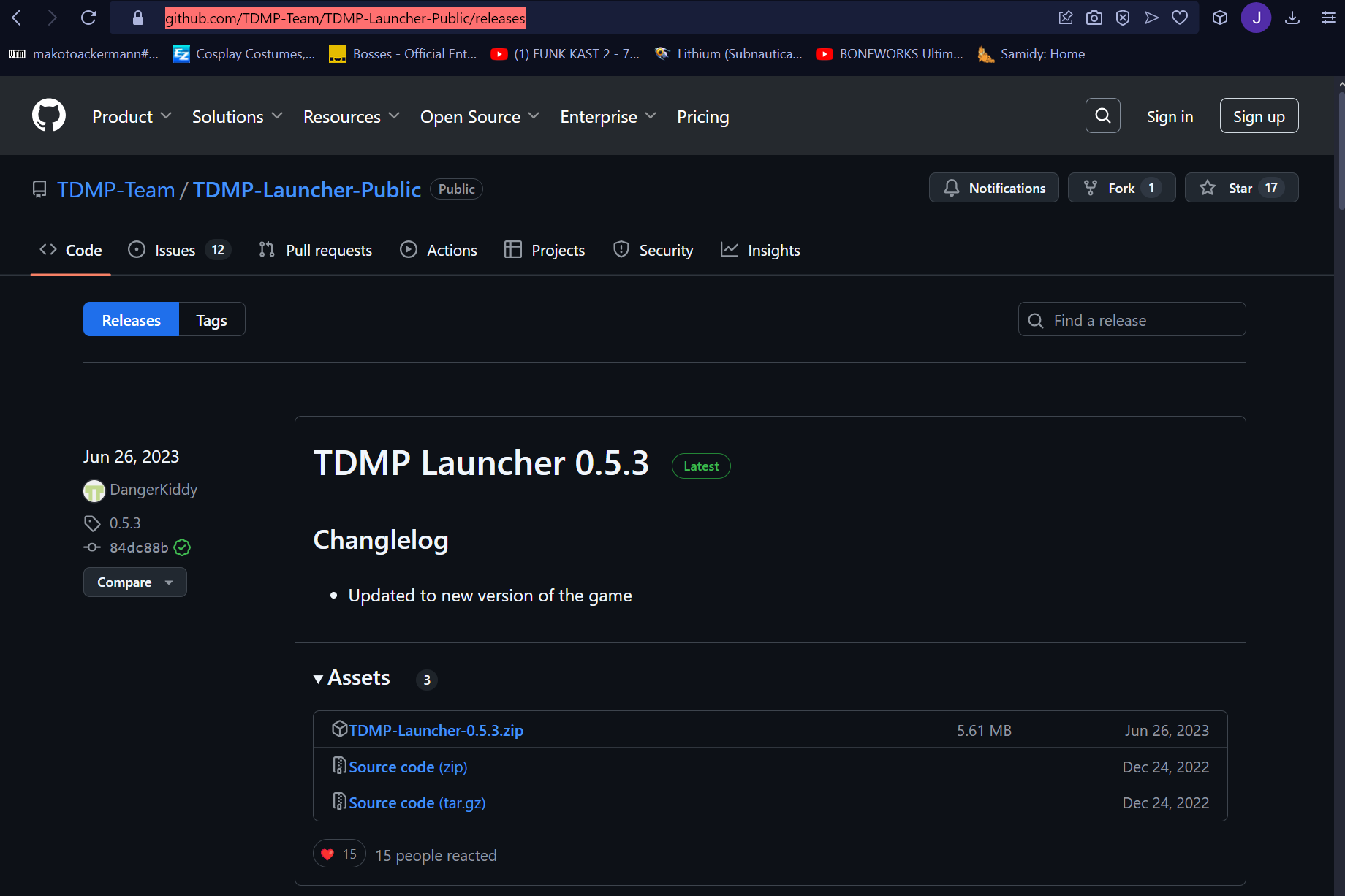Viewport: 1345px width, 896px height.
Task: Click the repository icon beside TDMP-Team
Action: coord(39,189)
